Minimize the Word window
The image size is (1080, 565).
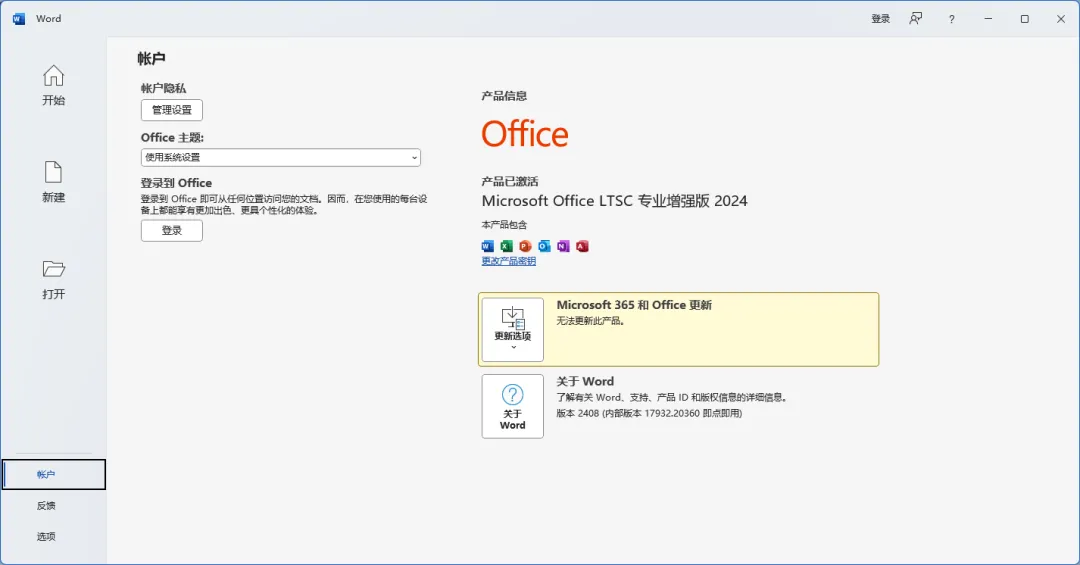click(x=988, y=19)
